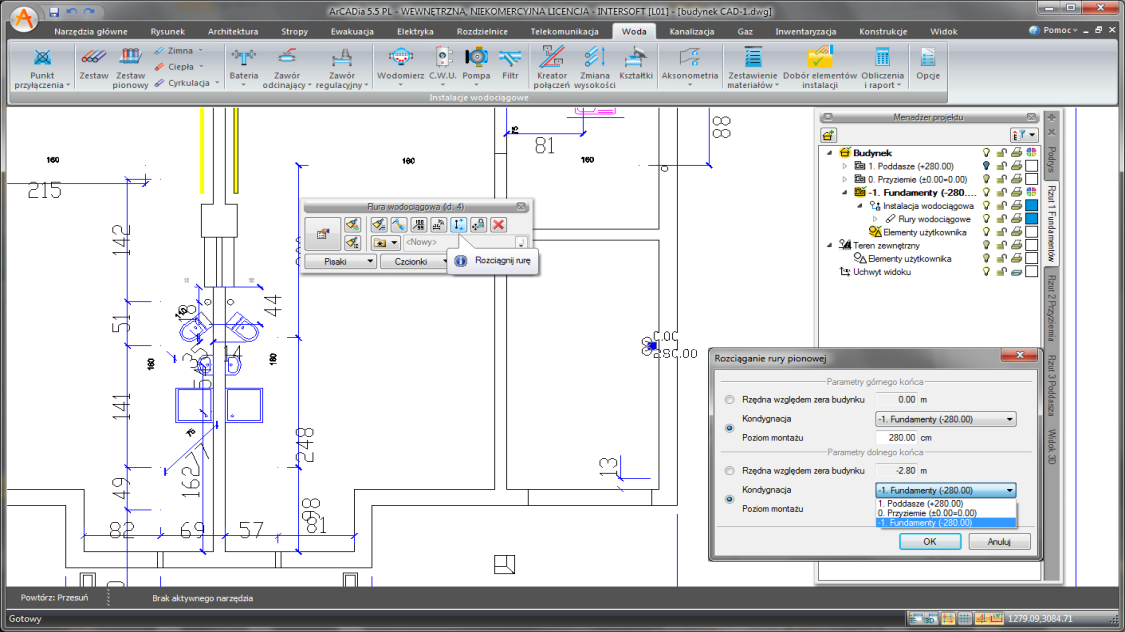Click the Czcionki button
The width and height of the screenshot is (1125, 632).
tap(413, 262)
